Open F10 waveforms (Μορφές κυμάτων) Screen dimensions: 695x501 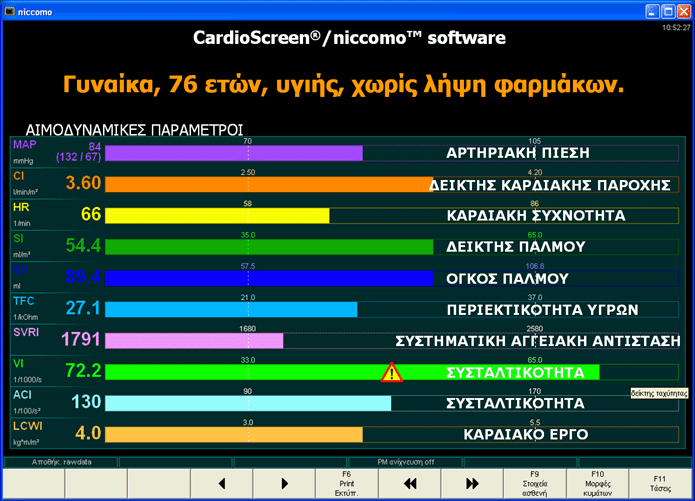[x=597, y=483]
